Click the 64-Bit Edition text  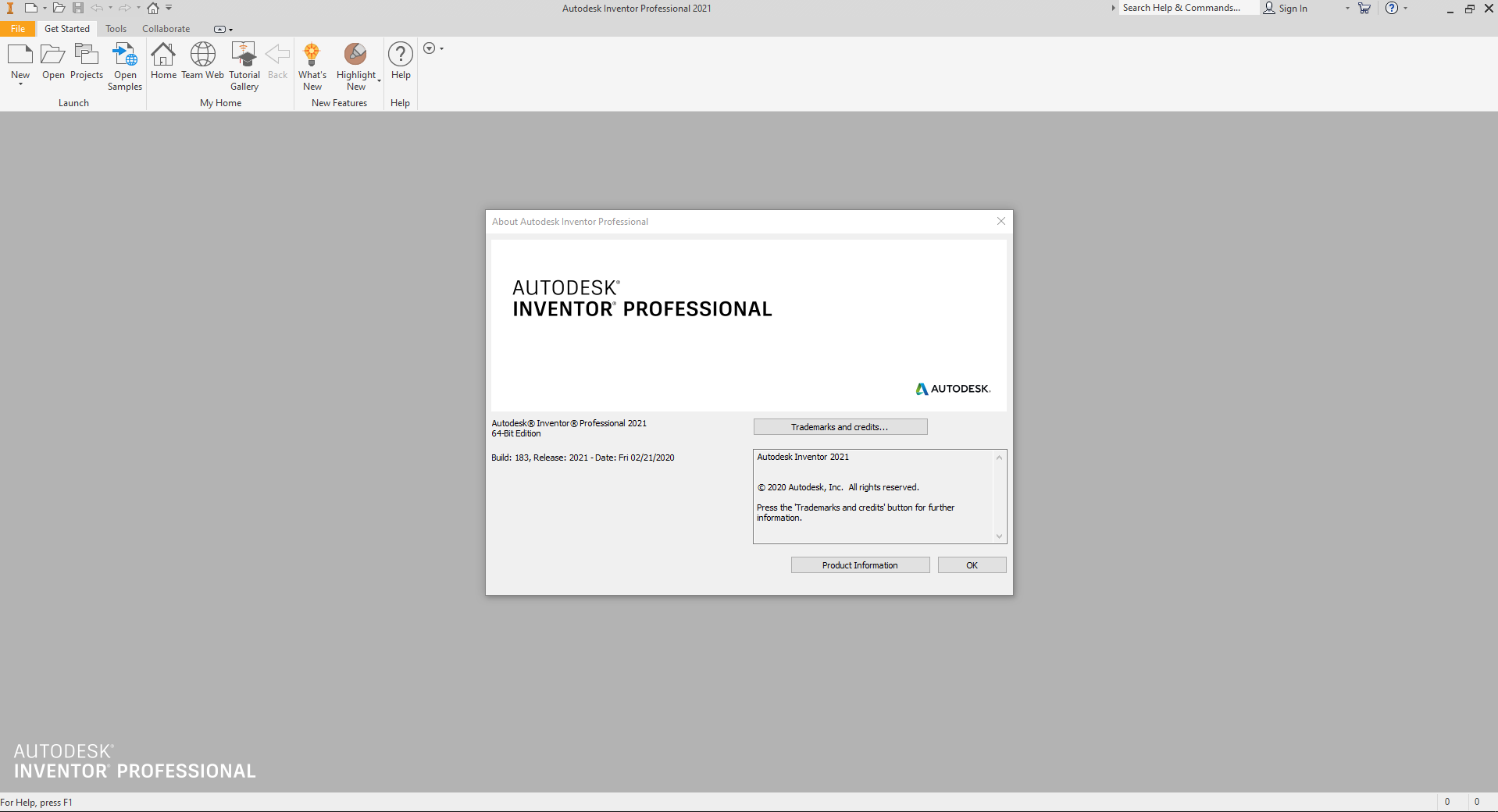coord(516,433)
